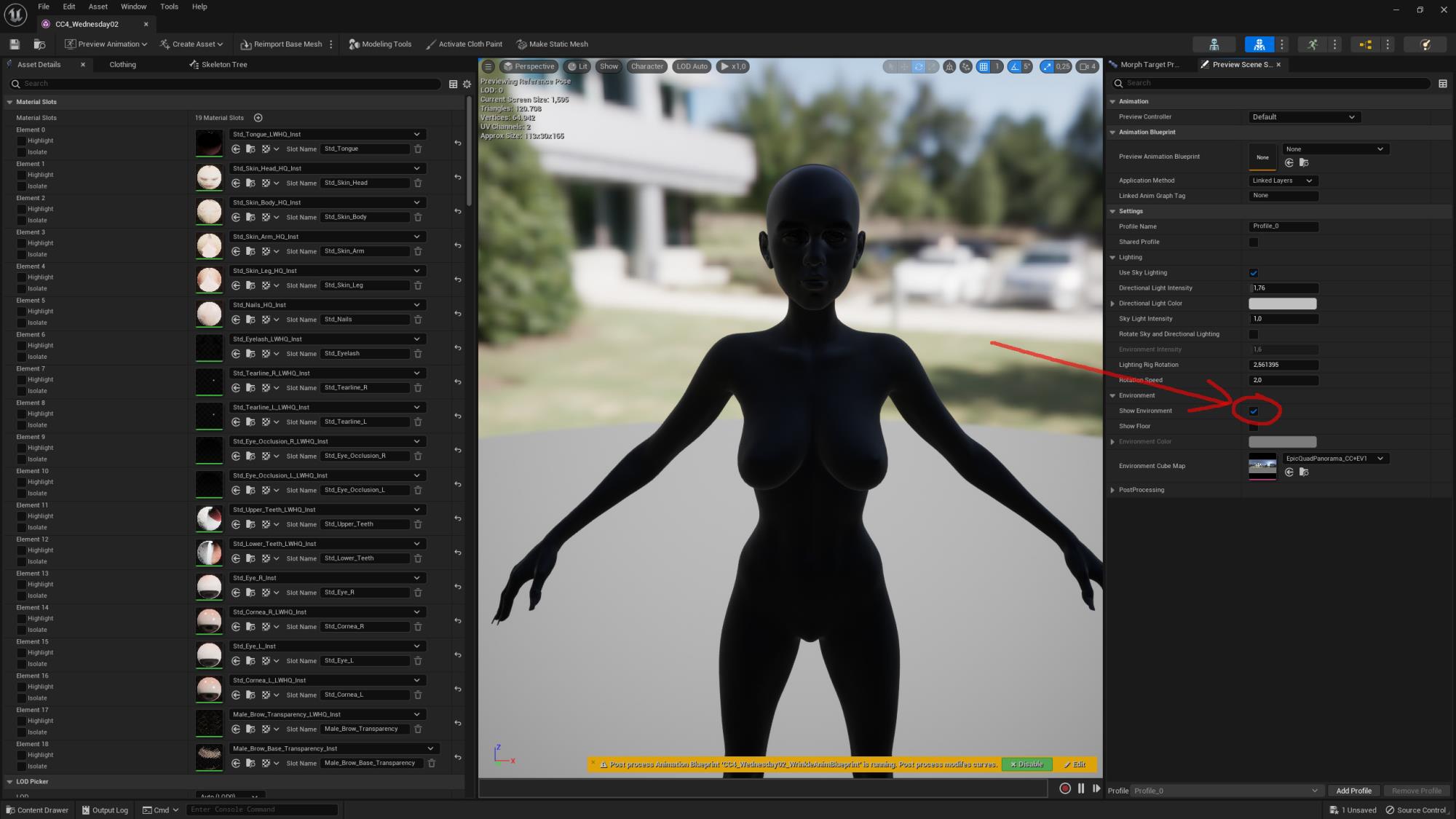This screenshot has height=819, width=1456.
Task: Change viewport camera speed setting
Action: pyautogui.click(x=1088, y=66)
